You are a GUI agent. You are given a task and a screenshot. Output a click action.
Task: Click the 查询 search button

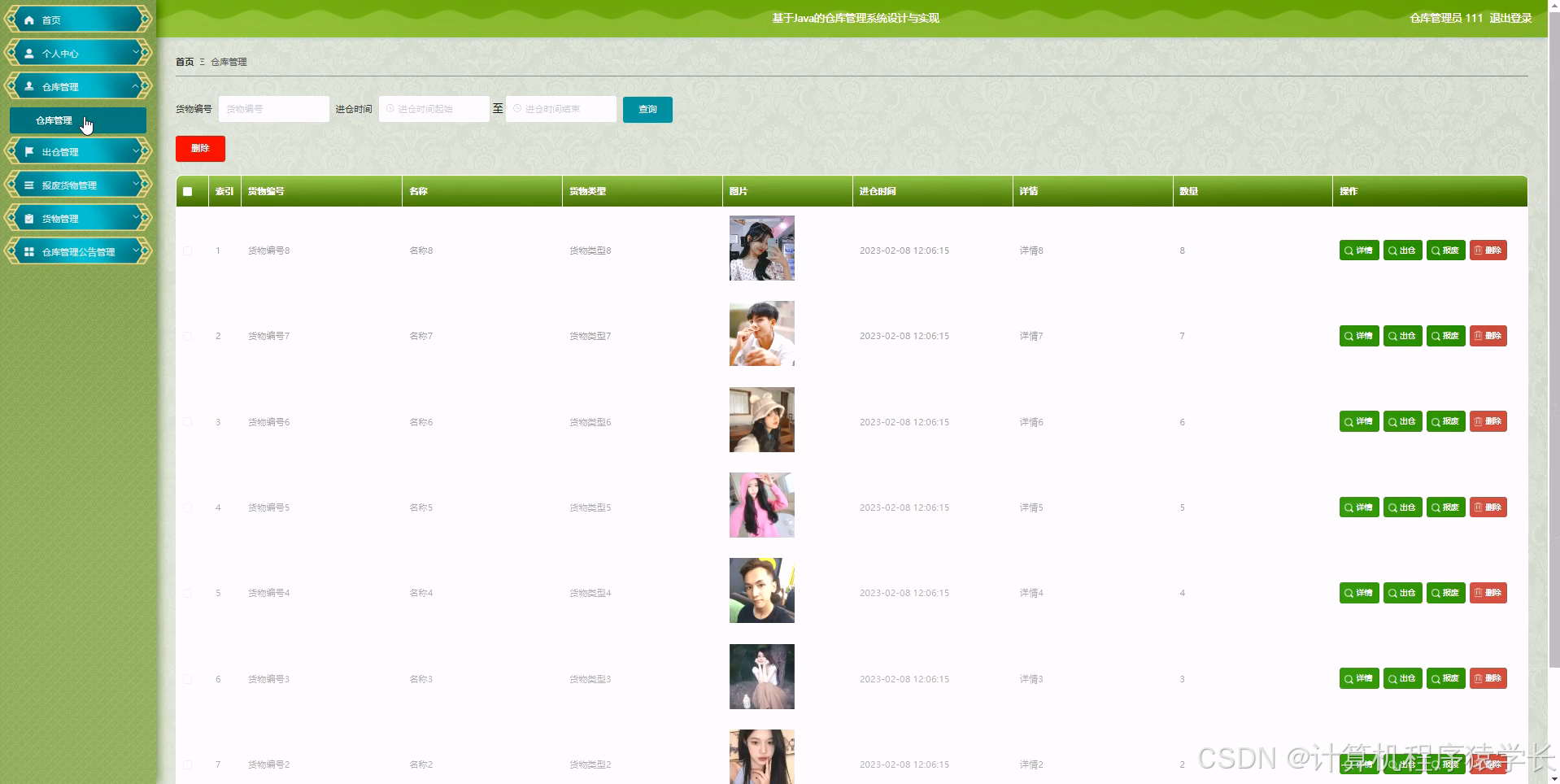coord(647,109)
